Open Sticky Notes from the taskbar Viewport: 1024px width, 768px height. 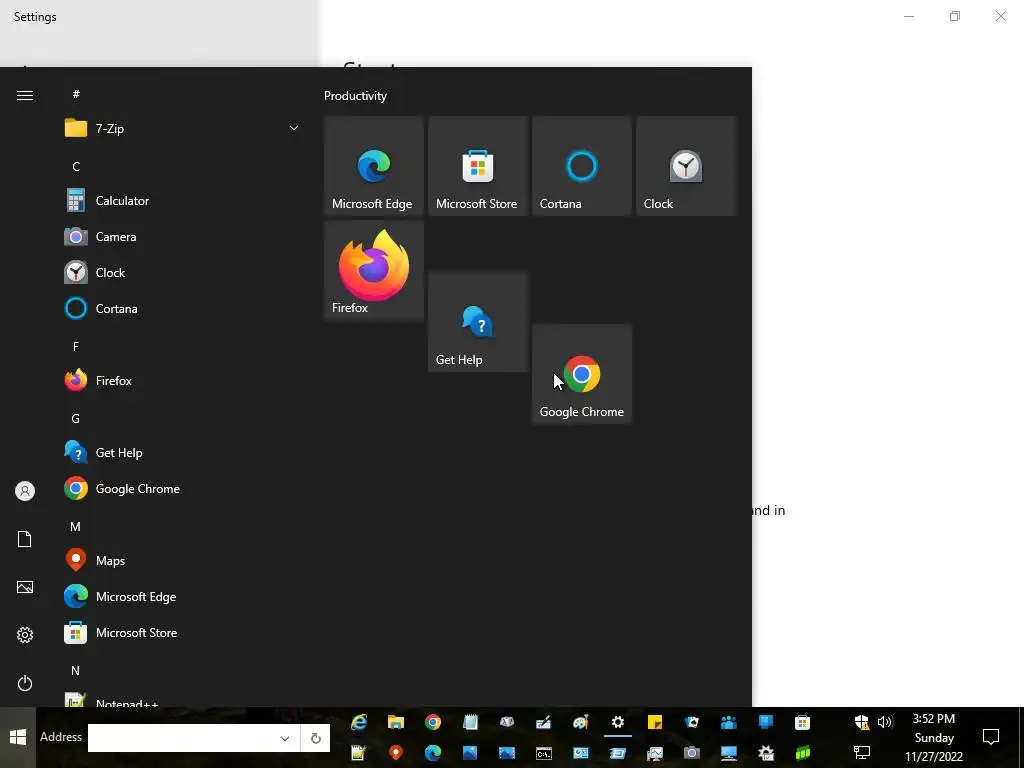tap(655, 722)
